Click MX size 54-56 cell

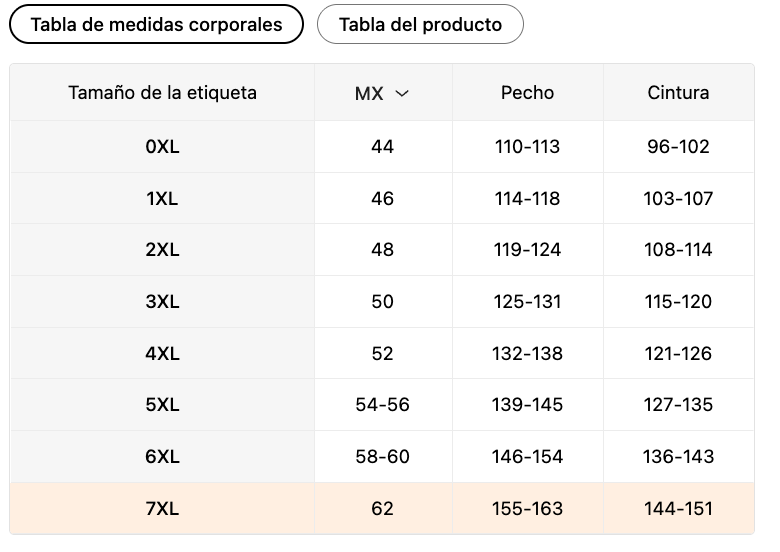point(382,405)
